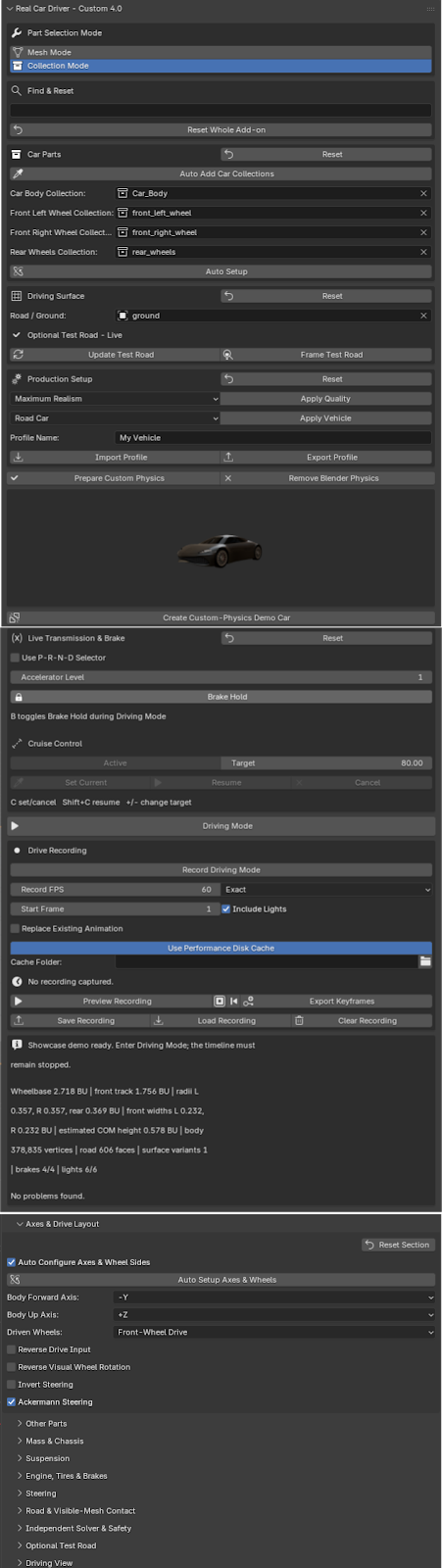Click the car preview thumbnail
Viewport: 442px width, 1568px height.
point(221,550)
